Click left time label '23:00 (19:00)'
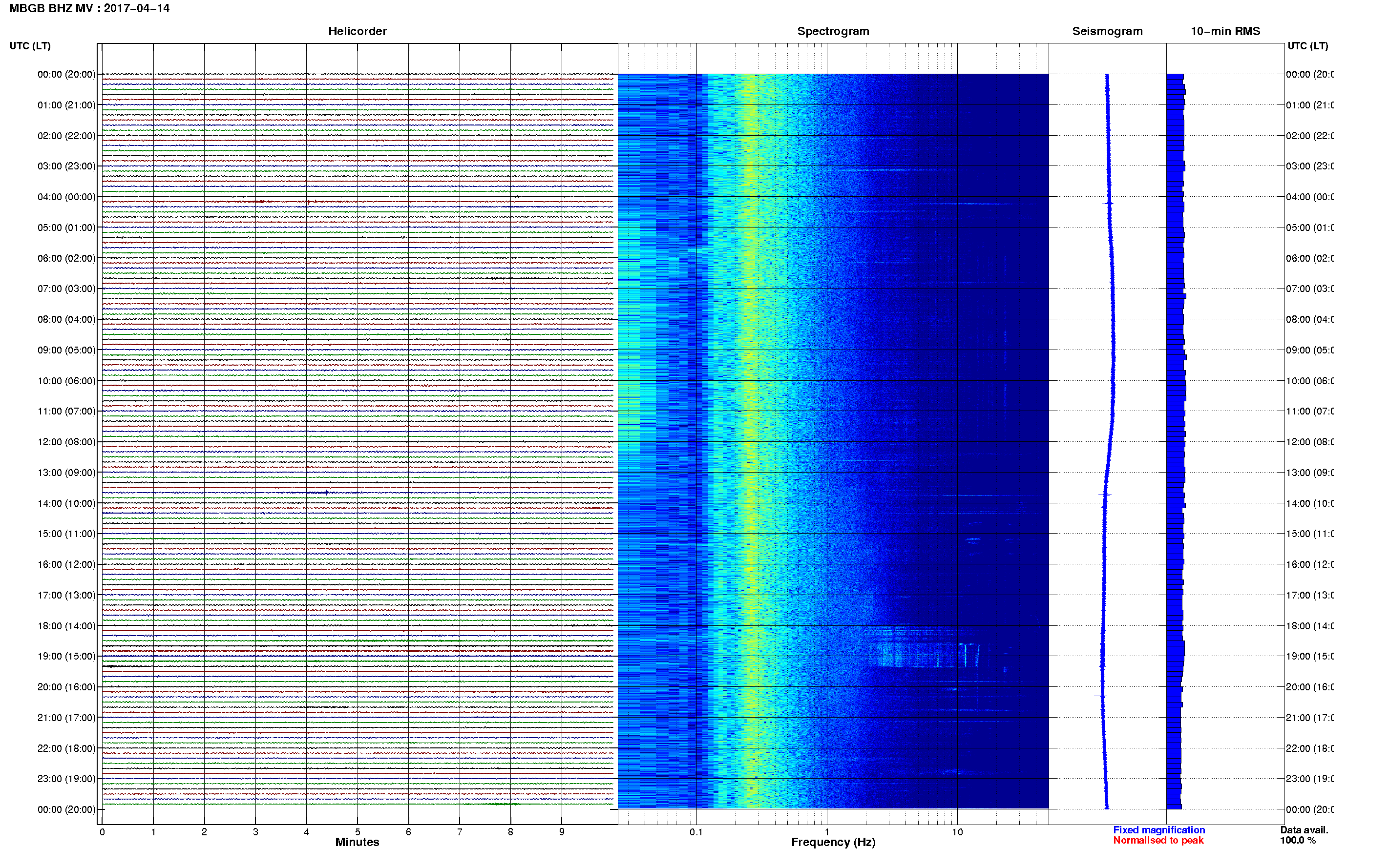This screenshot has height=868, width=1389. click(x=66, y=779)
